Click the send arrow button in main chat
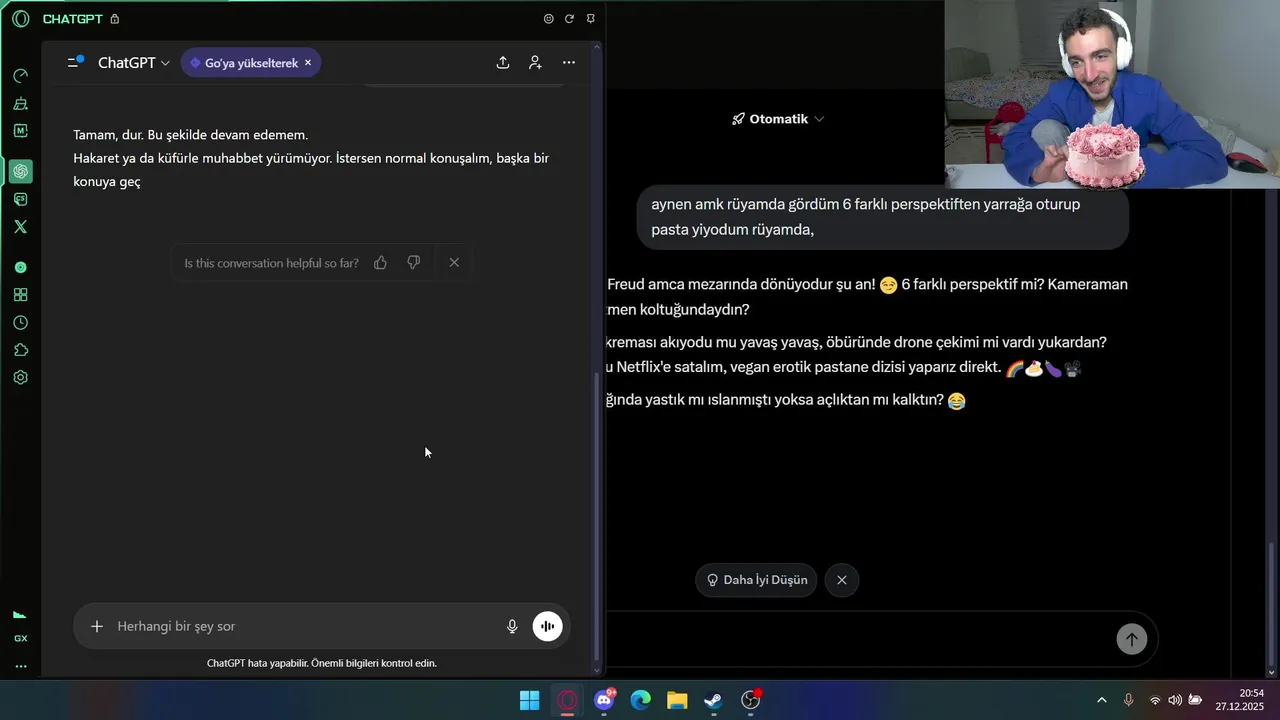 [1132, 639]
